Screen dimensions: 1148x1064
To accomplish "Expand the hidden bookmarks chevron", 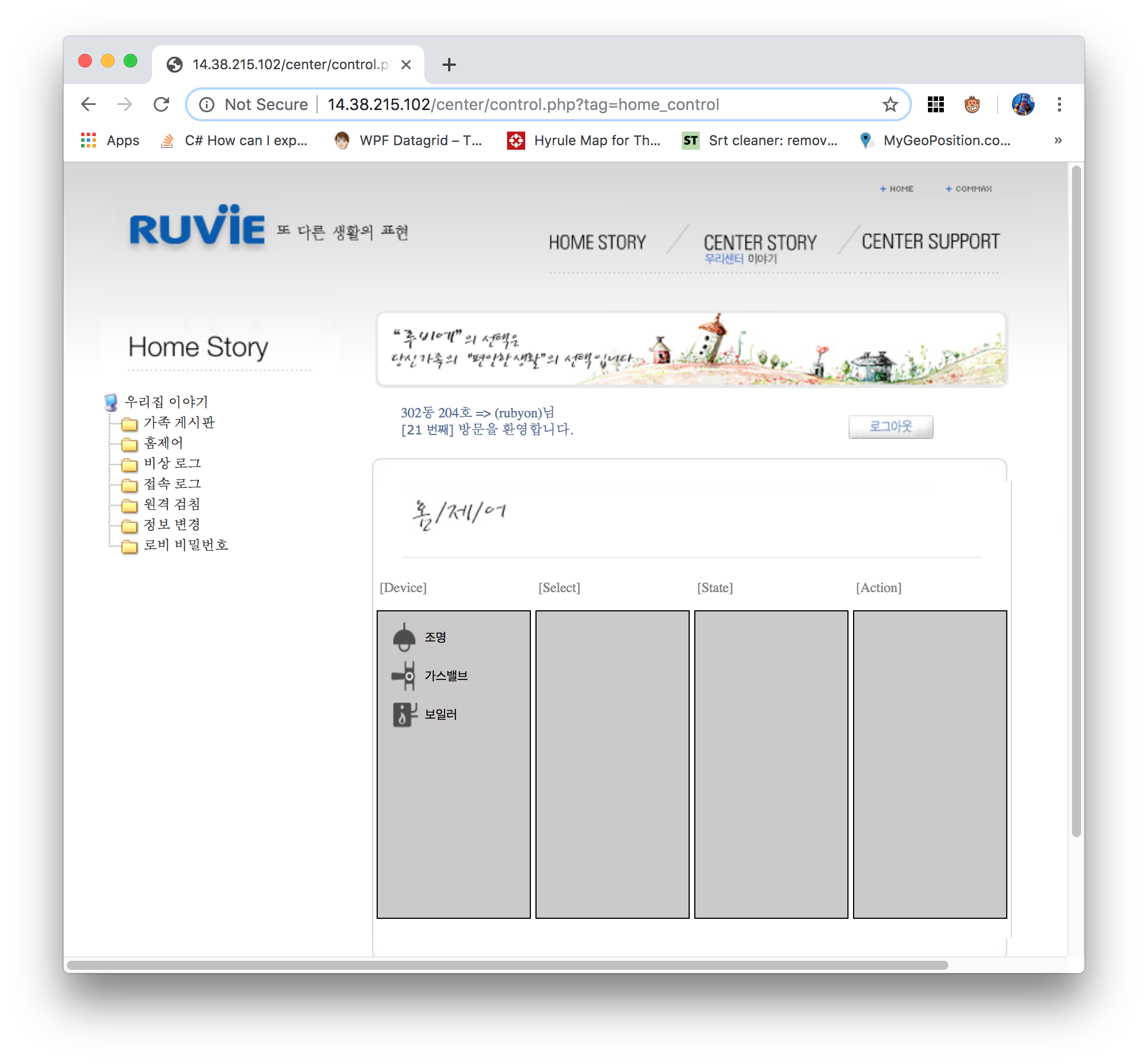I will point(1058,141).
